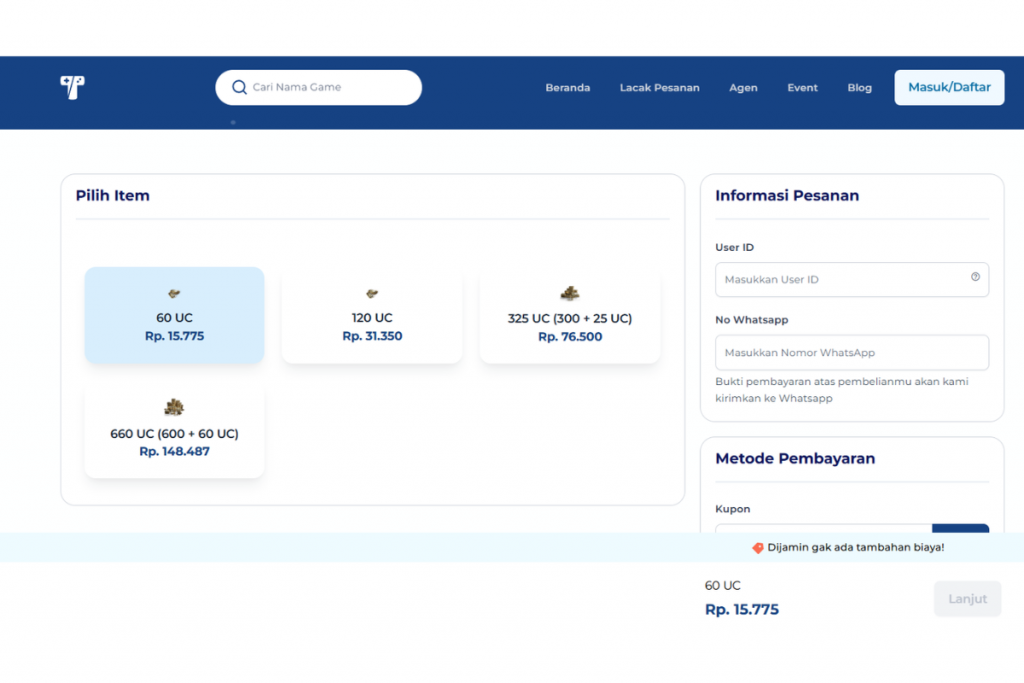The height and width of the screenshot is (683, 1024).
Task: Select the 325 UC (300 + 25 UC) card
Action: tap(570, 315)
